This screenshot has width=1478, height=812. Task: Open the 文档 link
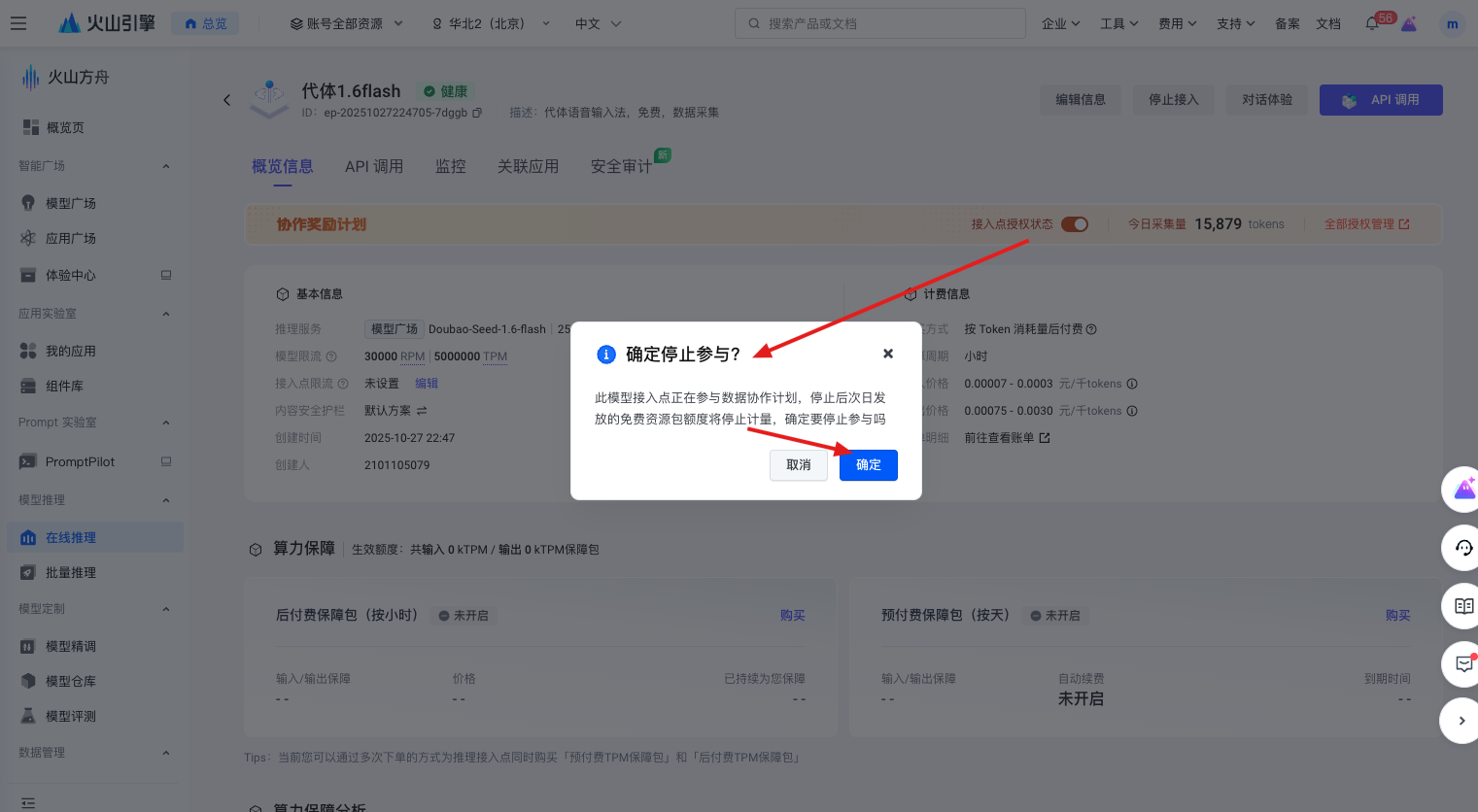[x=1328, y=23]
